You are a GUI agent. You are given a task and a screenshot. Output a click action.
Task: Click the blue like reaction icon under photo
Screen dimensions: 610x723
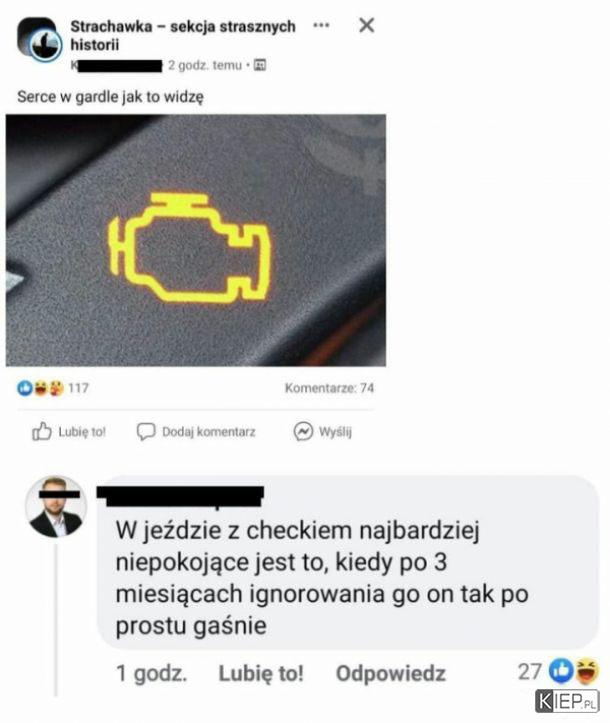pyautogui.click(x=24, y=388)
